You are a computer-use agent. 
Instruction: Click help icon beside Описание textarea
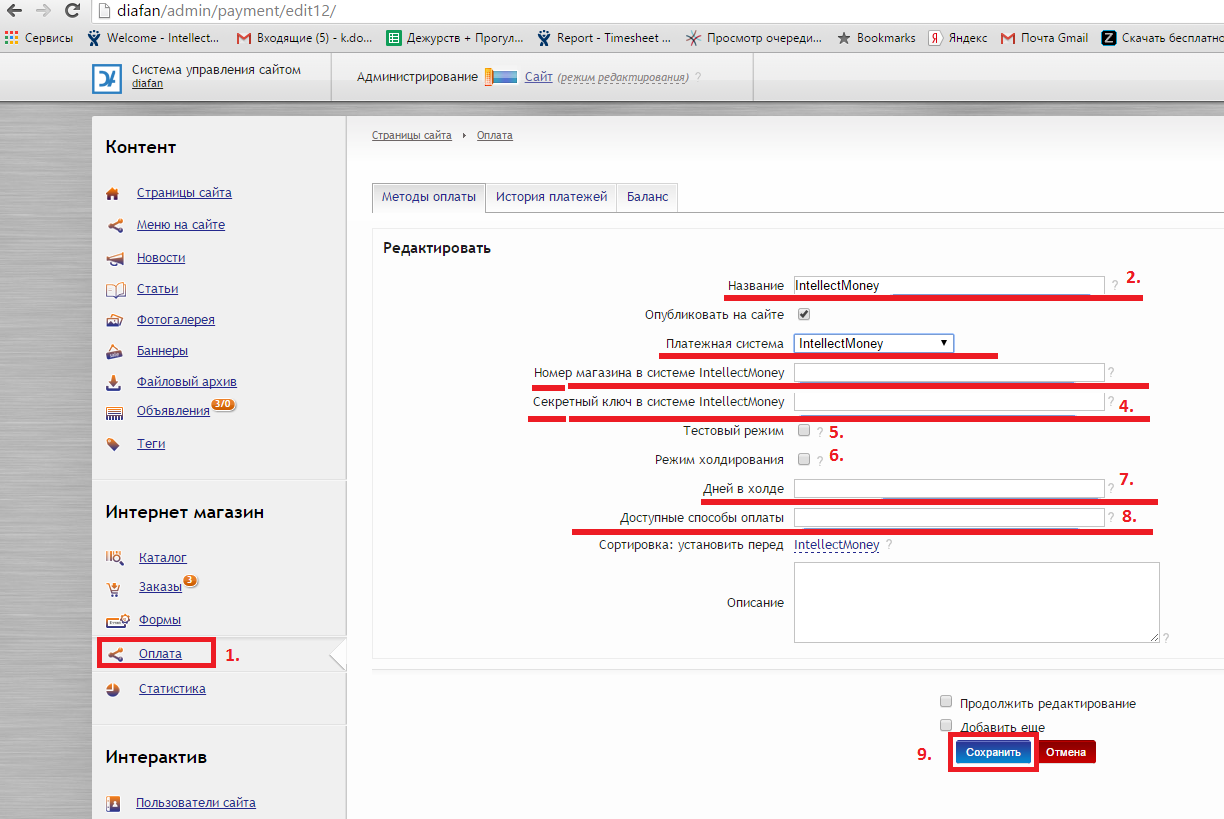tap(1165, 637)
